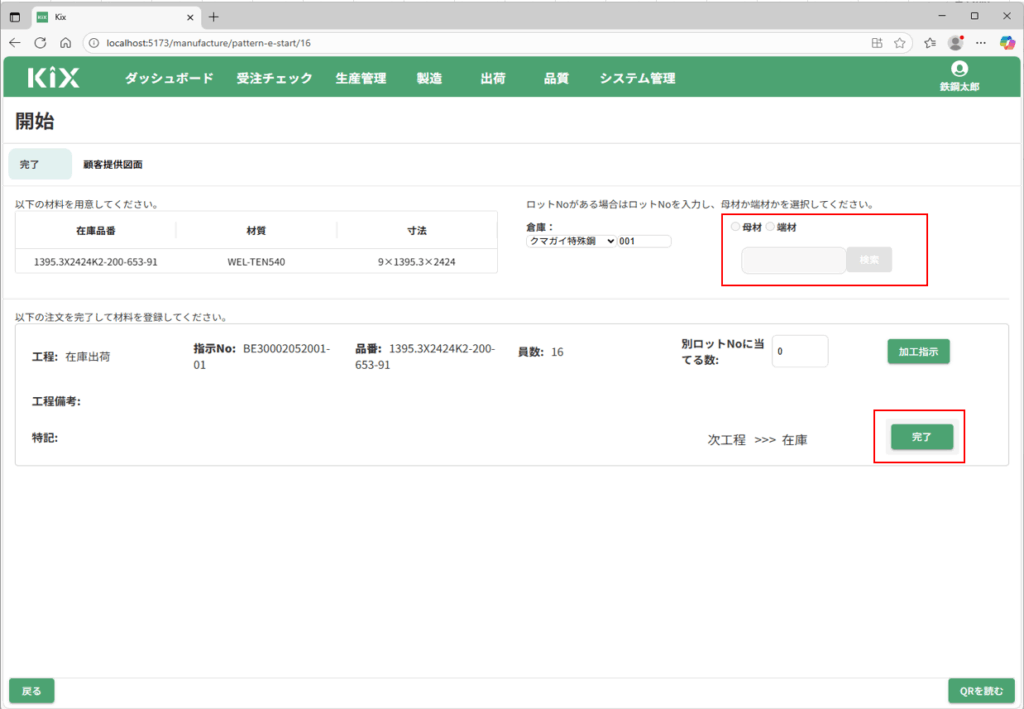Click the browser refresh icon
The width and height of the screenshot is (1024, 709).
[40, 43]
